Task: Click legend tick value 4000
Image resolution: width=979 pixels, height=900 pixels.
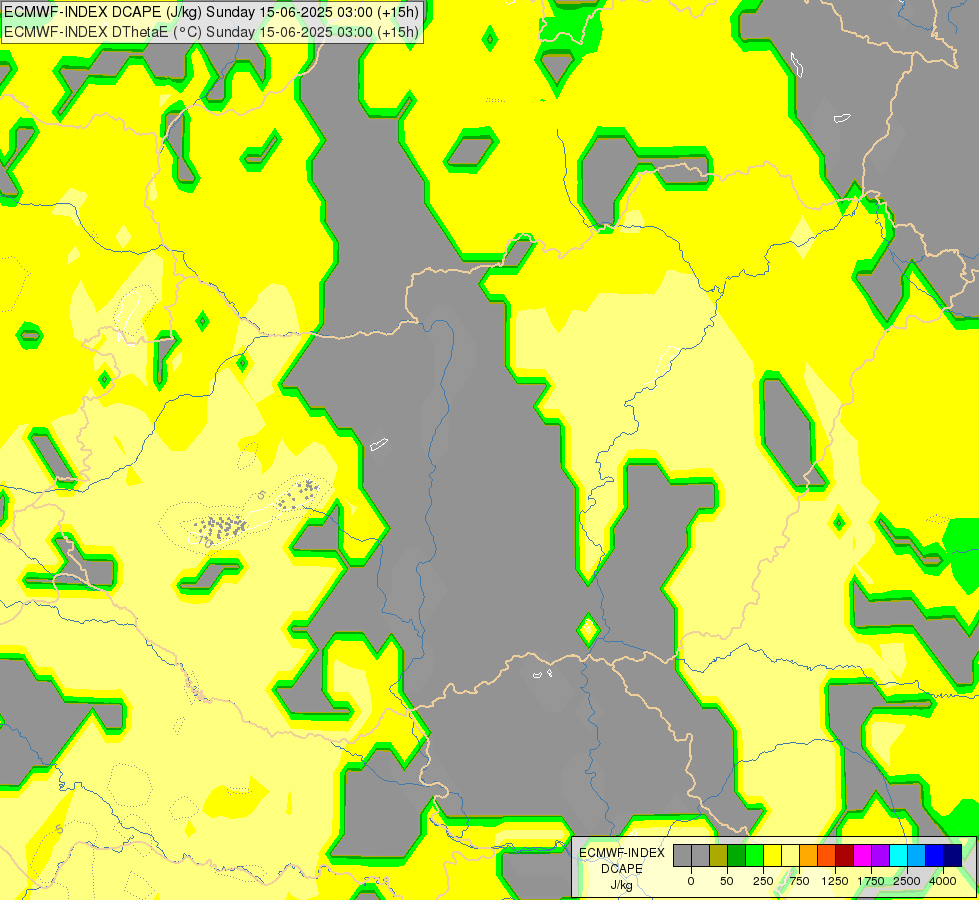Action: pos(943,881)
